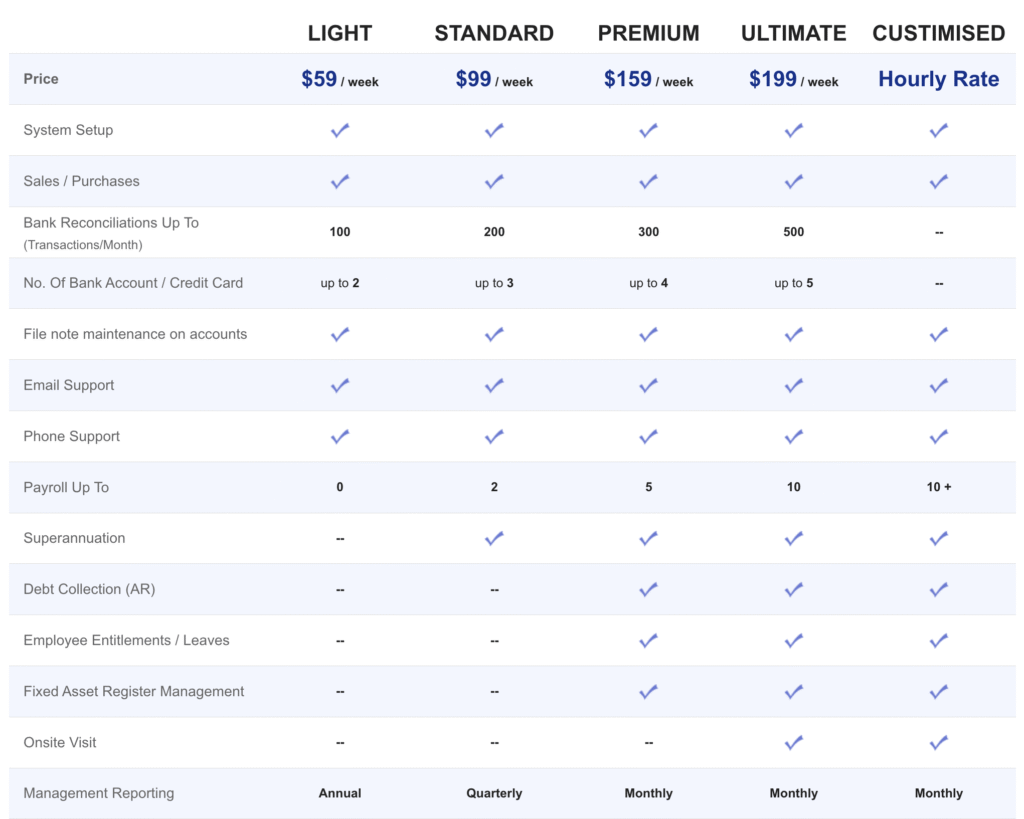Click Phone Support checkmark under ULTIMATE plan
This screenshot has height=819, width=1024.
pos(794,436)
